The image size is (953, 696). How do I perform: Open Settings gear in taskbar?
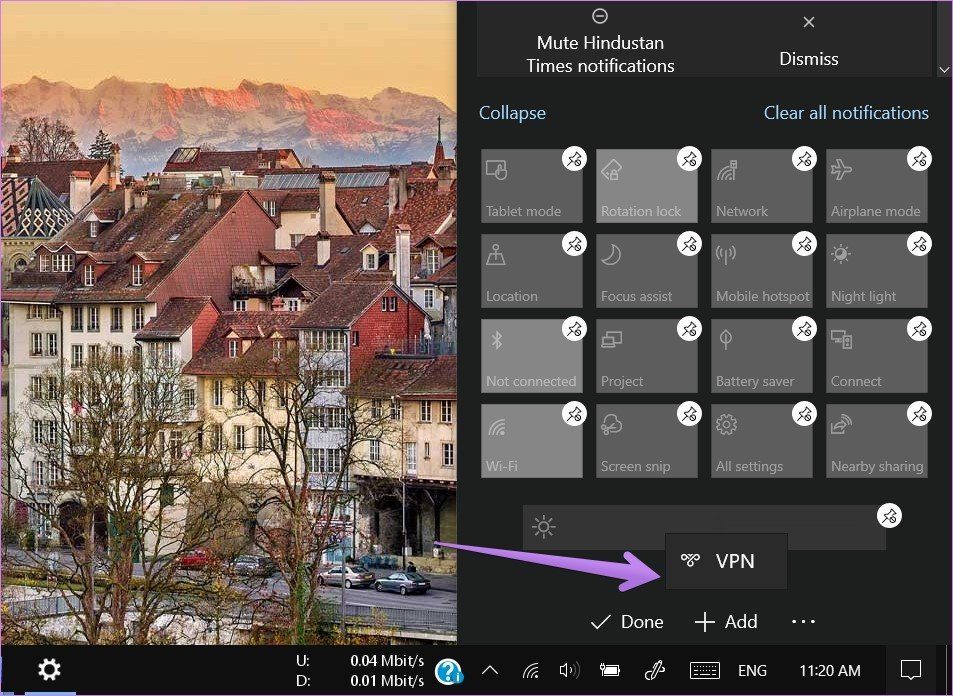click(49, 670)
